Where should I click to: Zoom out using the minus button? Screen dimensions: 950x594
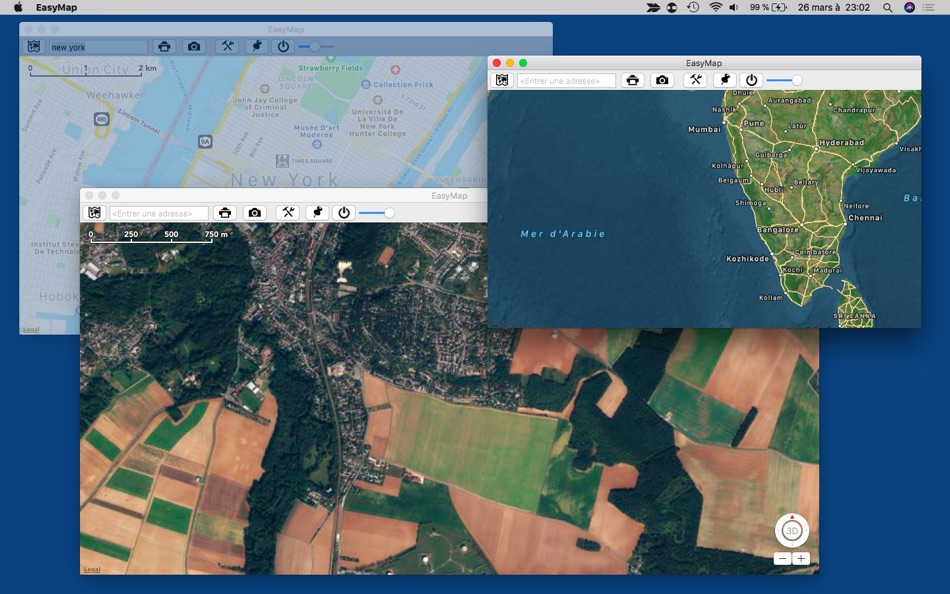783,559
